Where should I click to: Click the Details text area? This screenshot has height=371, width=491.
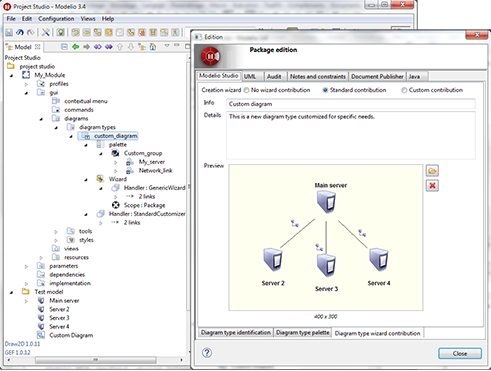click(351, 135)
